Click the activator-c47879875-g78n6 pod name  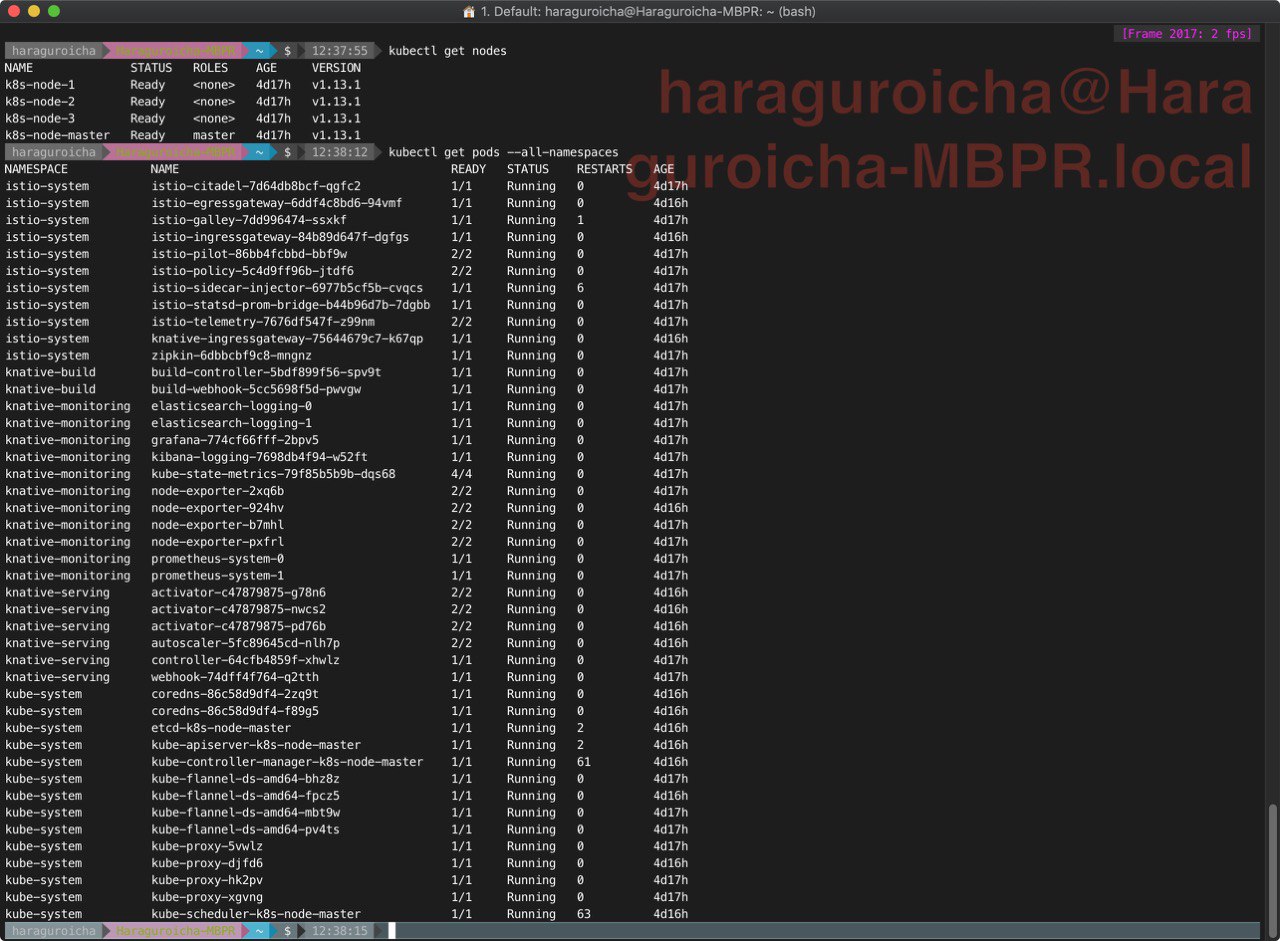(x=238, y=593)
